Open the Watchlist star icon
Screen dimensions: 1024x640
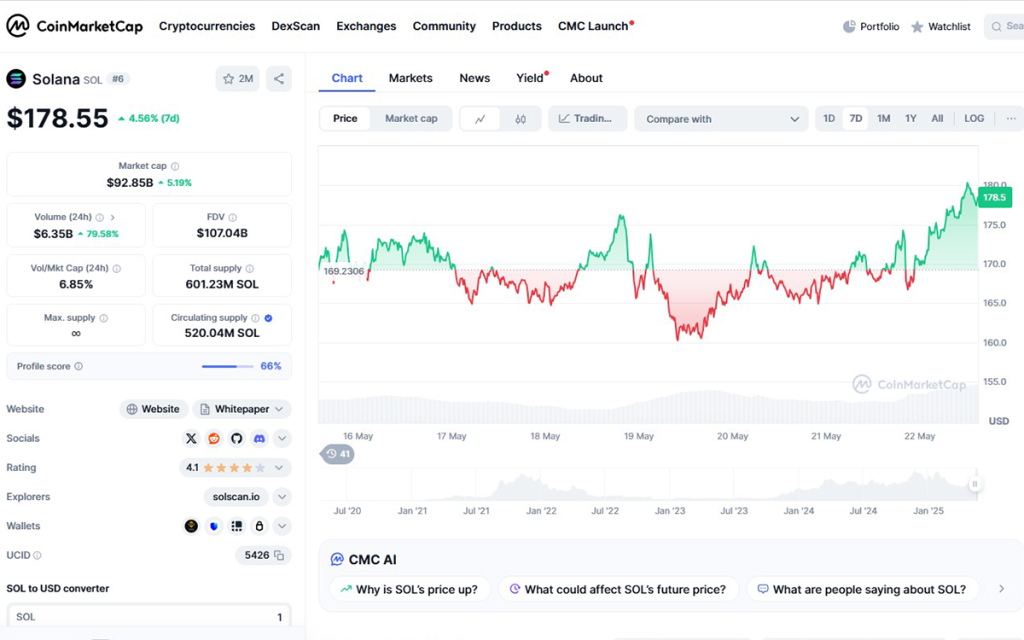coord(917,27)
